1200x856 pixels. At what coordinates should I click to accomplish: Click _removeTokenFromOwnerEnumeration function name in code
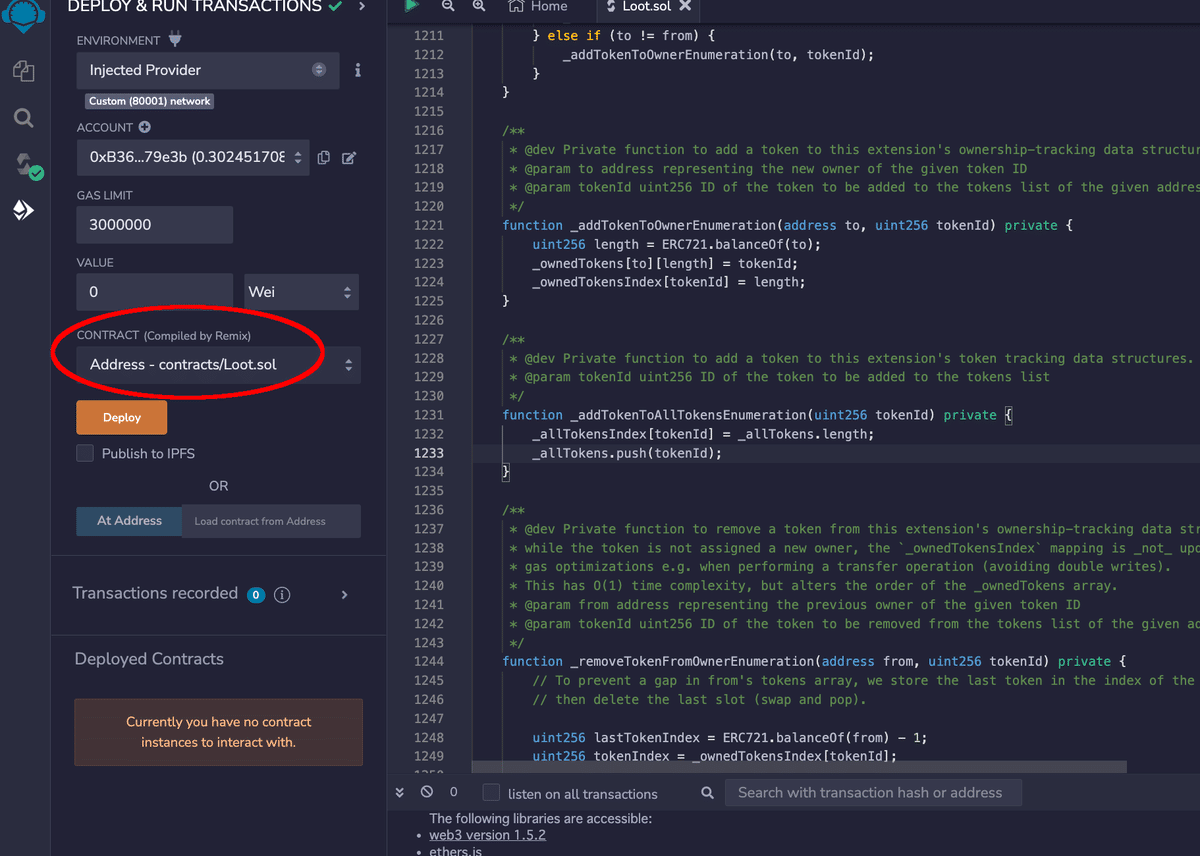(692, 661)
